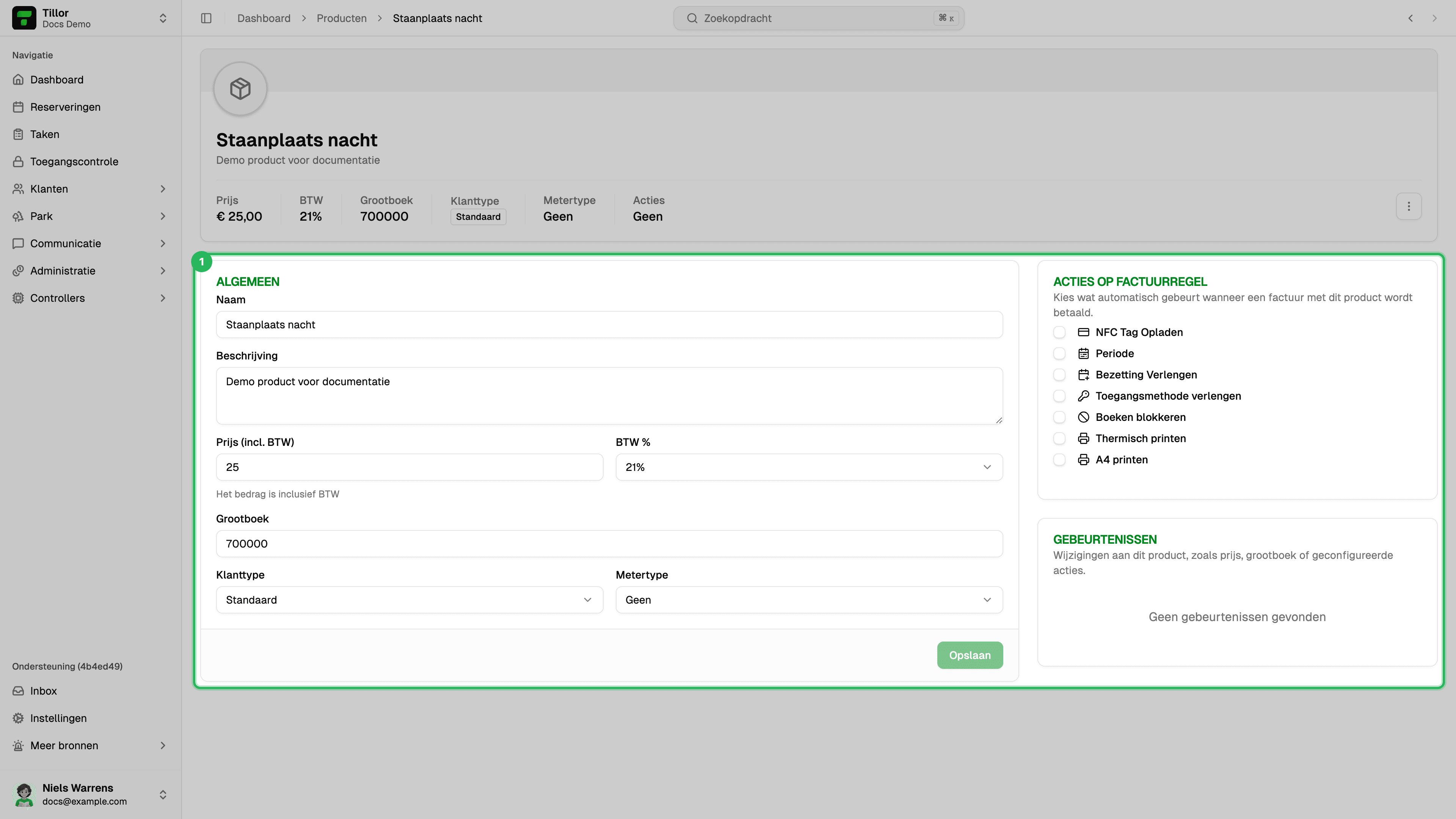Click the Standaard klanttype badge

click(478, 217)
